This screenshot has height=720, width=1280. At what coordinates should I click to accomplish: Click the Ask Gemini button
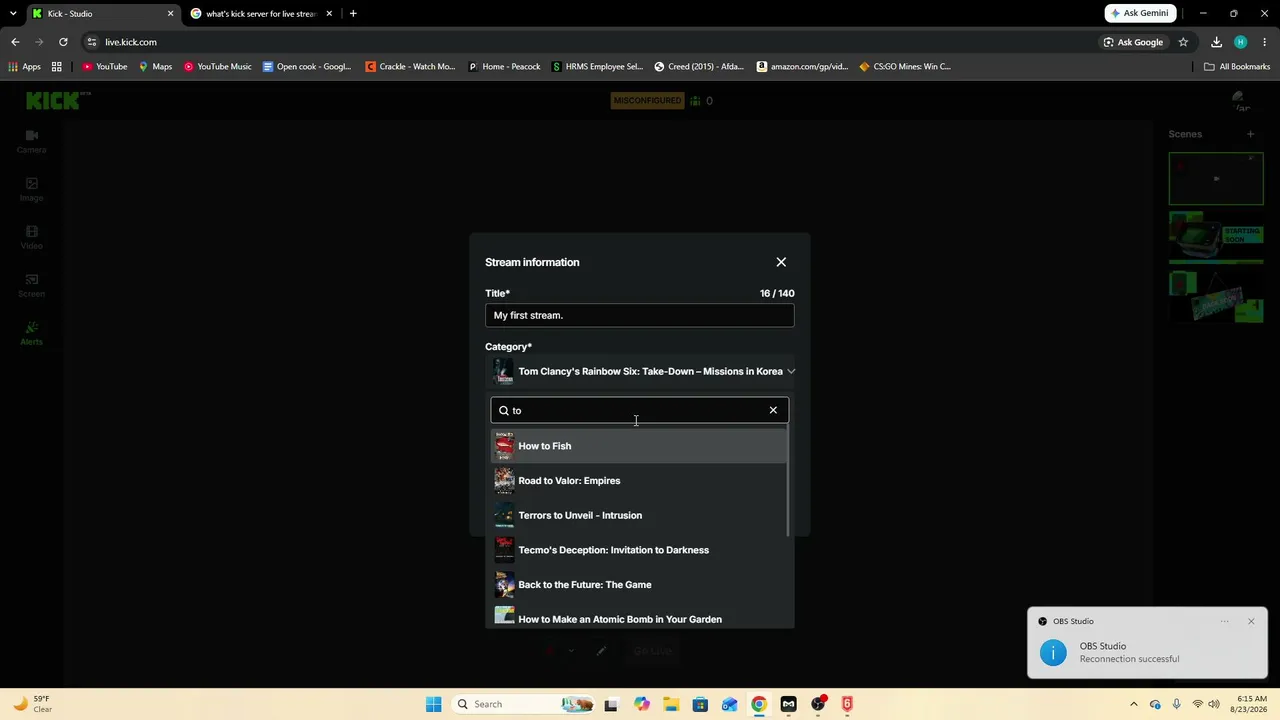click(x=1140, y=13)
